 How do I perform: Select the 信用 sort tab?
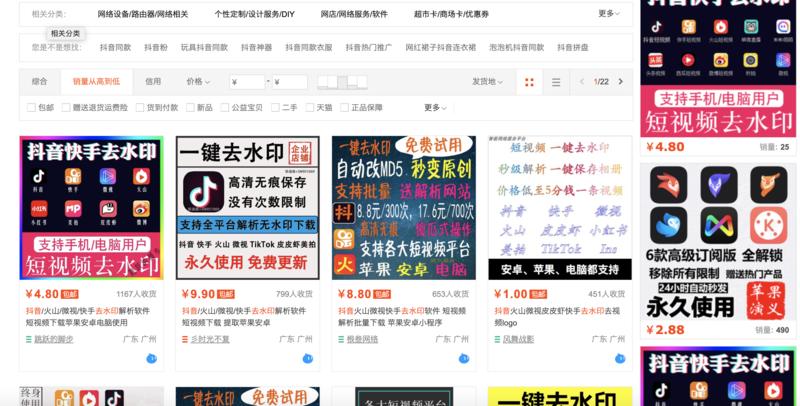(x=153, y=82)
